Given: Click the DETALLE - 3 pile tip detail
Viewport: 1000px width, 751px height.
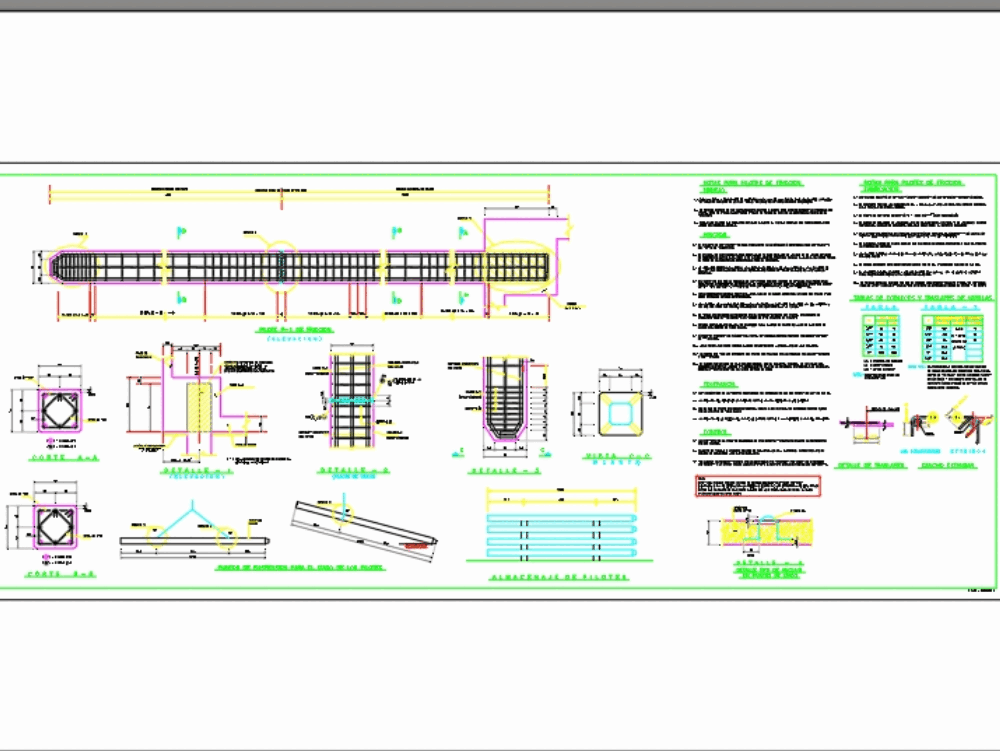Looking at the screenshot, I should coord(505,400).
